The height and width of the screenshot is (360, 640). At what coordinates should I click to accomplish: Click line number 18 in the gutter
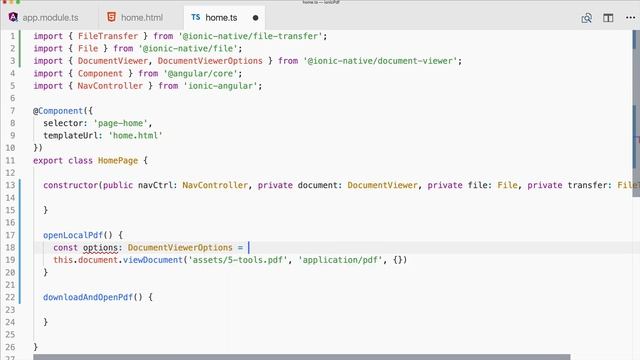[10, 247]
